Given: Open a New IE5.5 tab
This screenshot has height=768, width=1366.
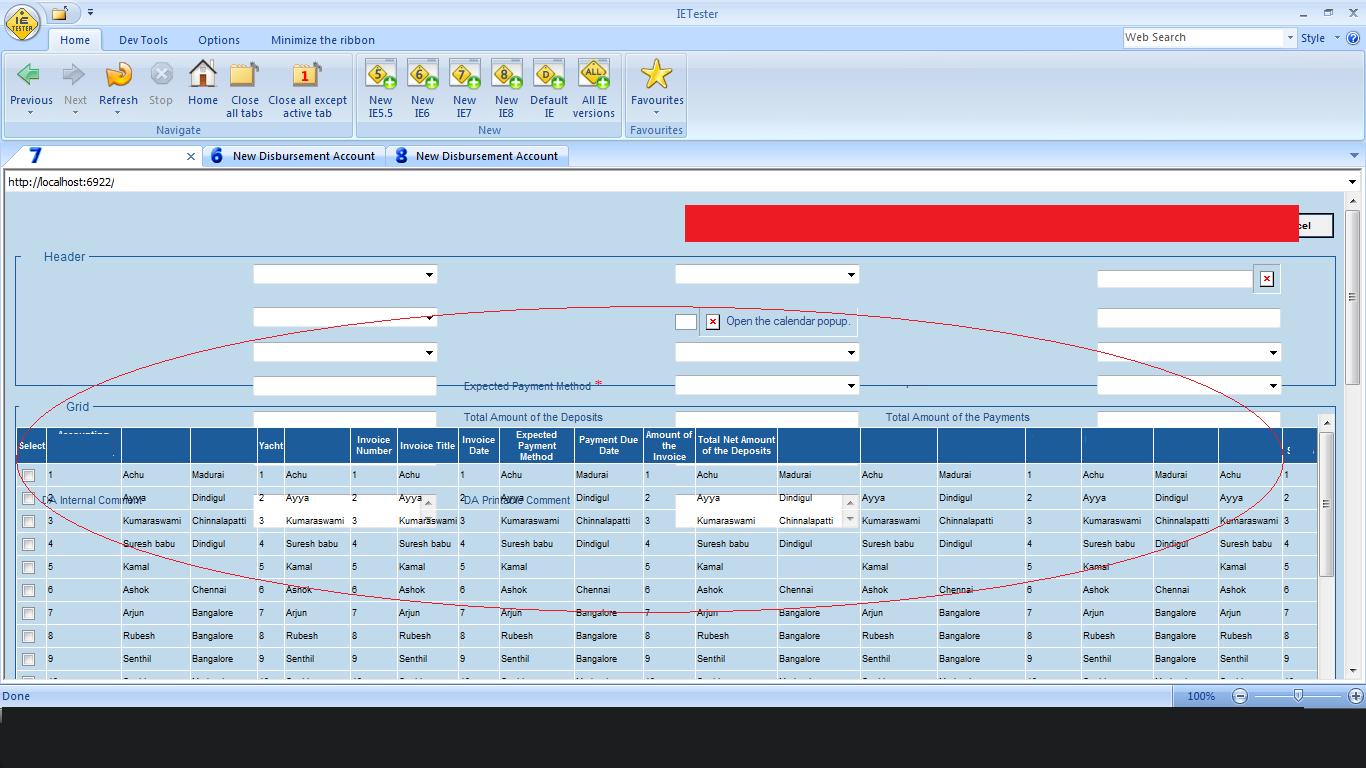Looking at the screenshot, I should 380,75.
